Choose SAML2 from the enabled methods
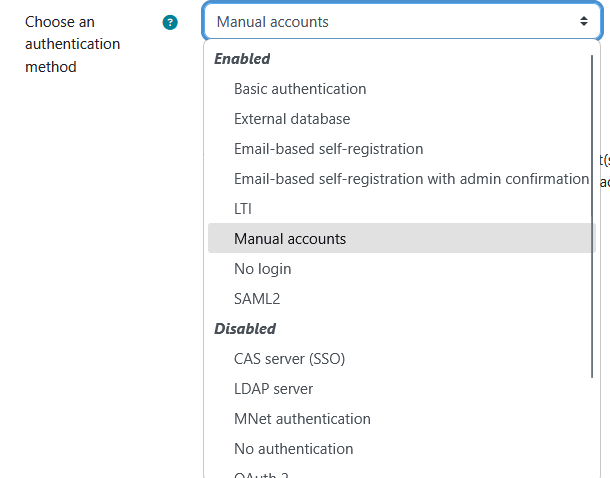Screen dimensions: 610x478 click(x=258, y=299)
